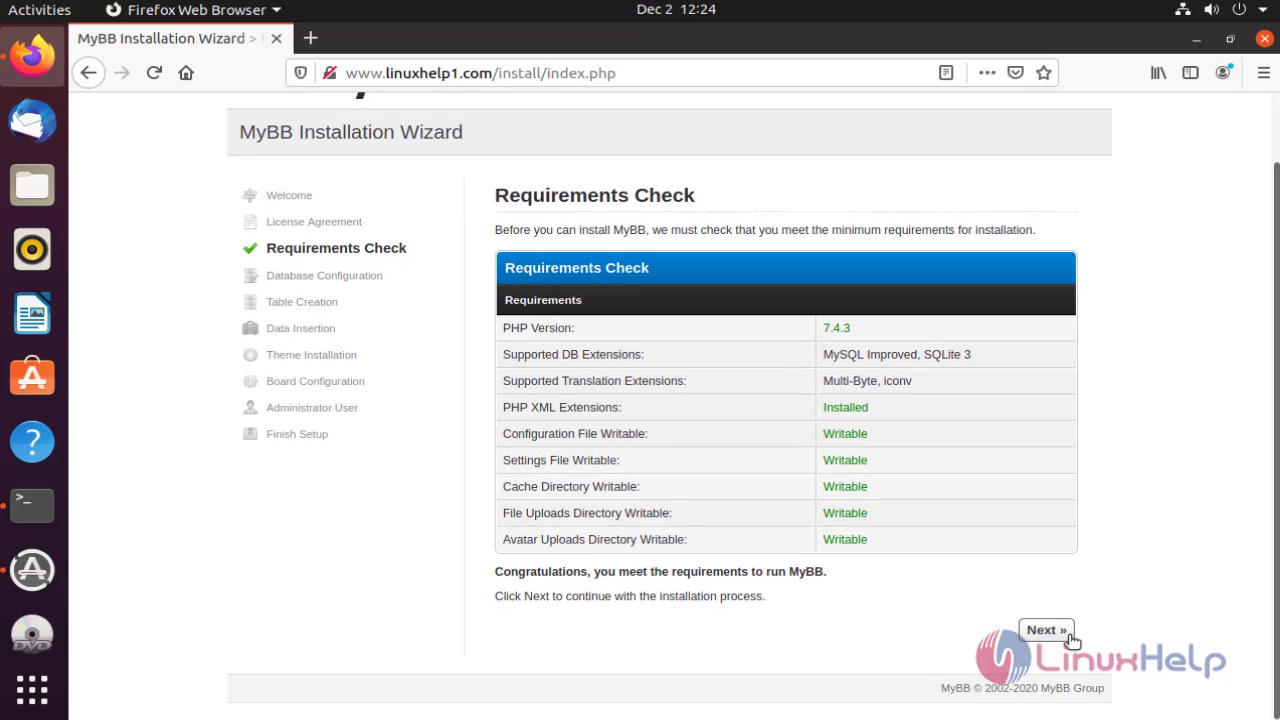Go to the Firefox home page
The width and height of the screenshot is (1280, 720).
[x=186, y=73]
